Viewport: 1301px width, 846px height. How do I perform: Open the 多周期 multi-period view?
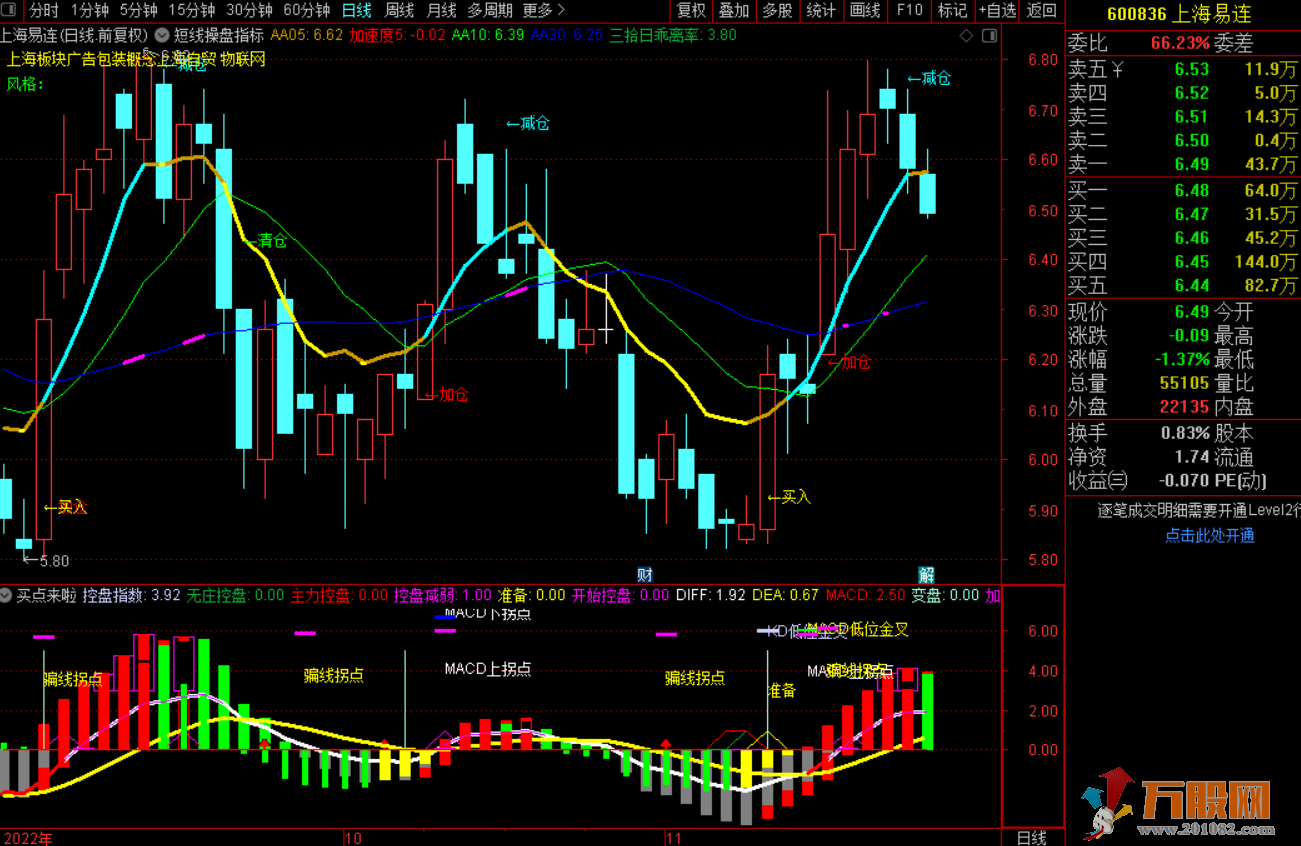click(490, 11)
